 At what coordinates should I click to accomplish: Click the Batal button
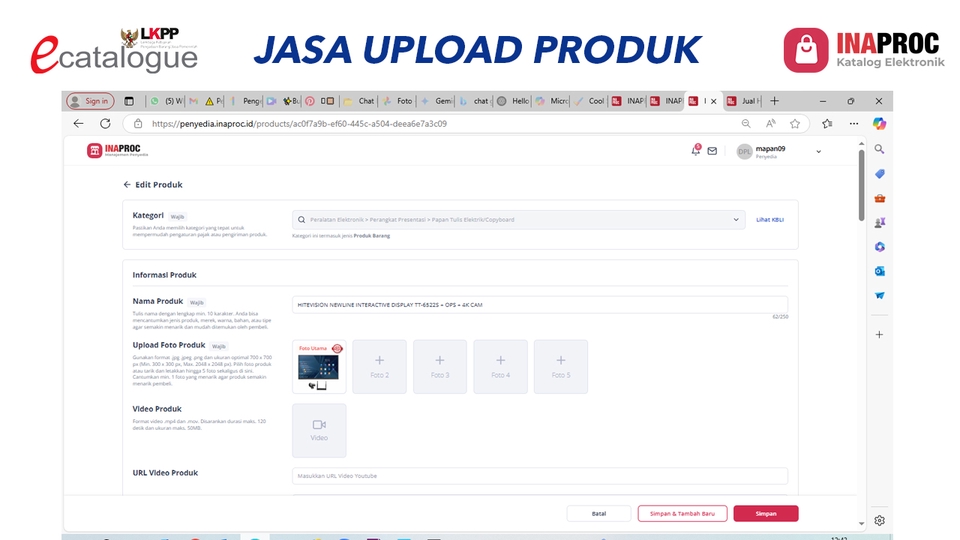[x=599, y=514]
